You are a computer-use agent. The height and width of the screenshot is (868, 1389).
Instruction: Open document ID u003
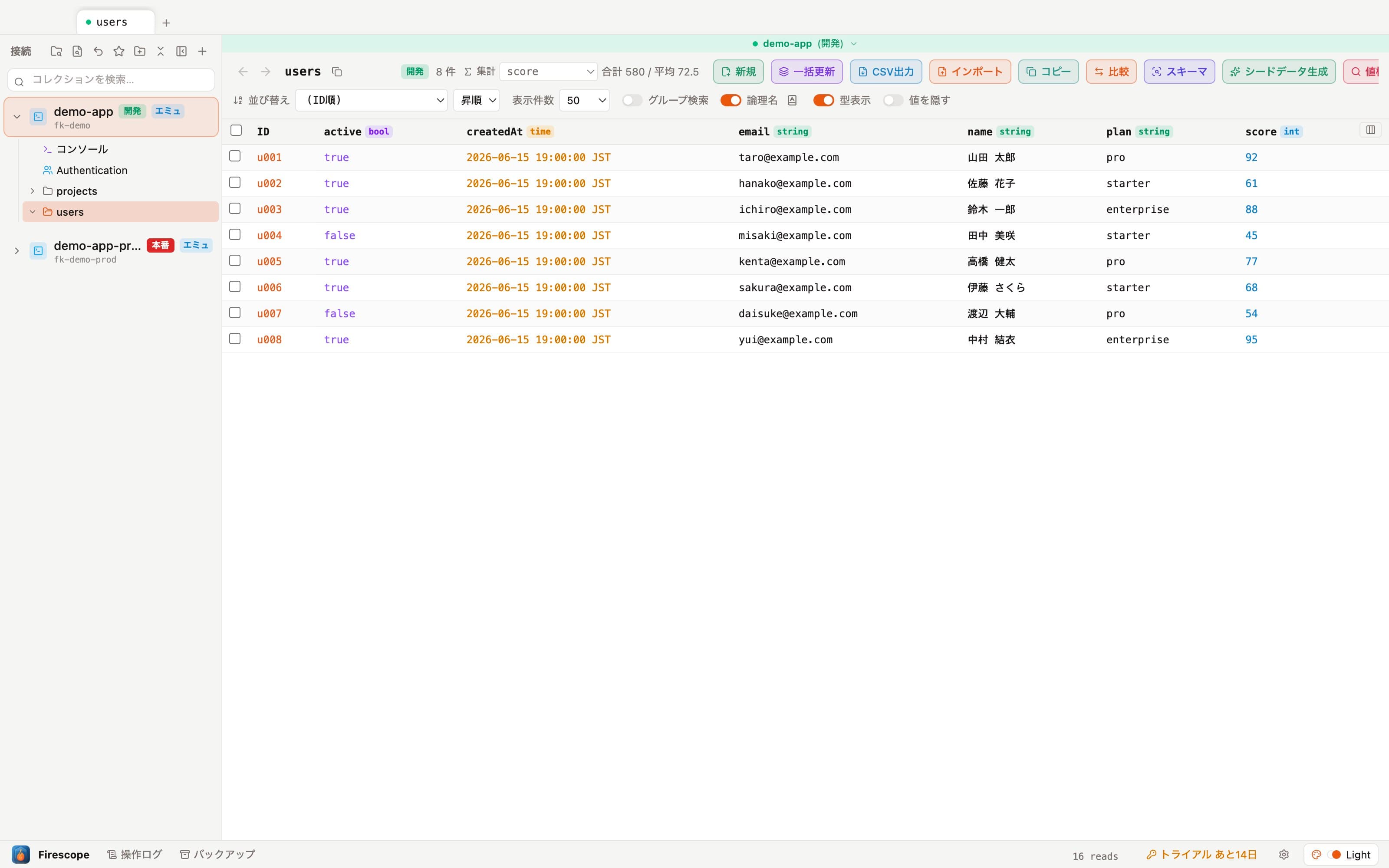click(269, 210)
